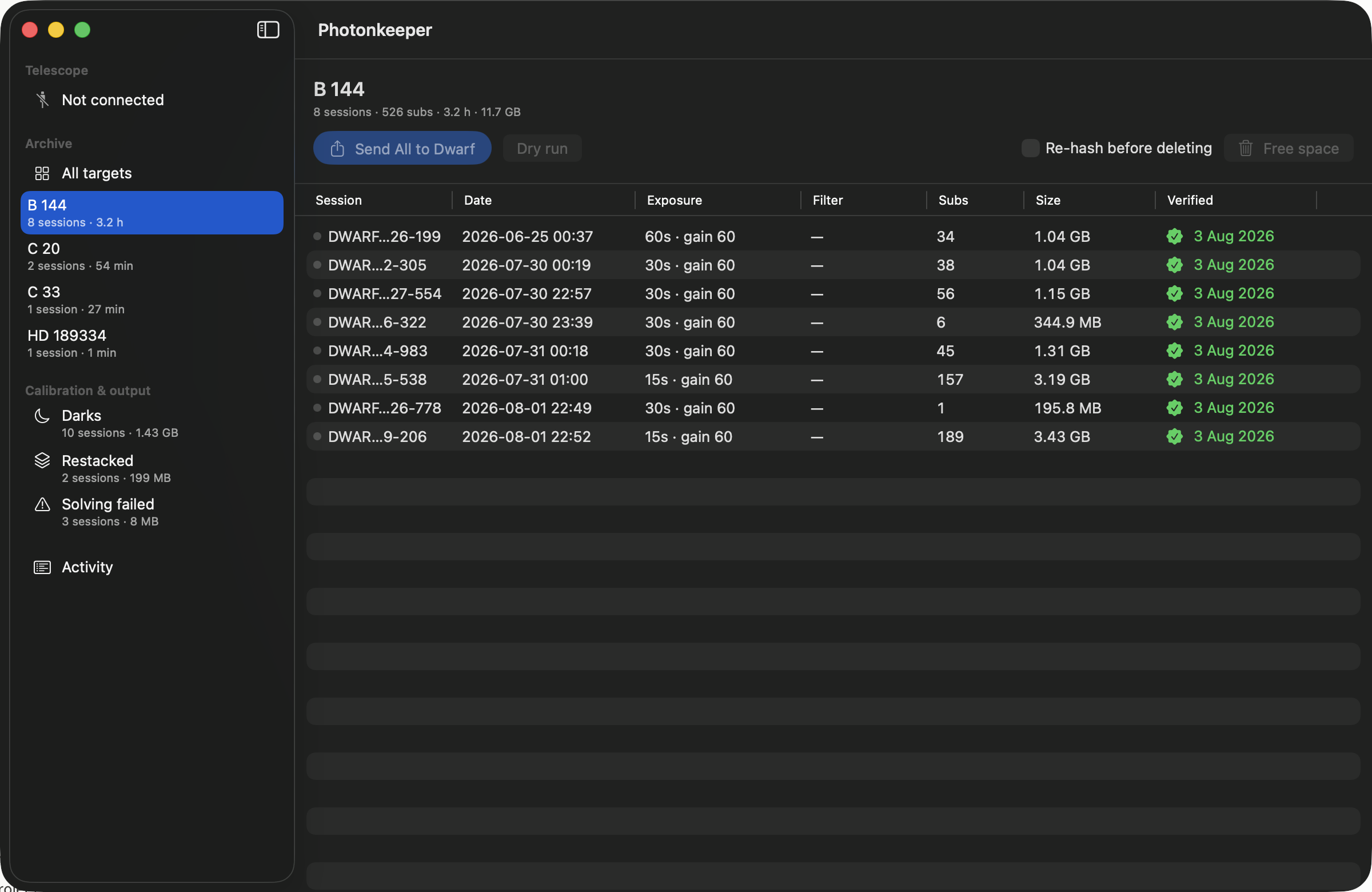Sort by the Subs column header
Viewport: 1372px width, 892px height.
(954, 200)
